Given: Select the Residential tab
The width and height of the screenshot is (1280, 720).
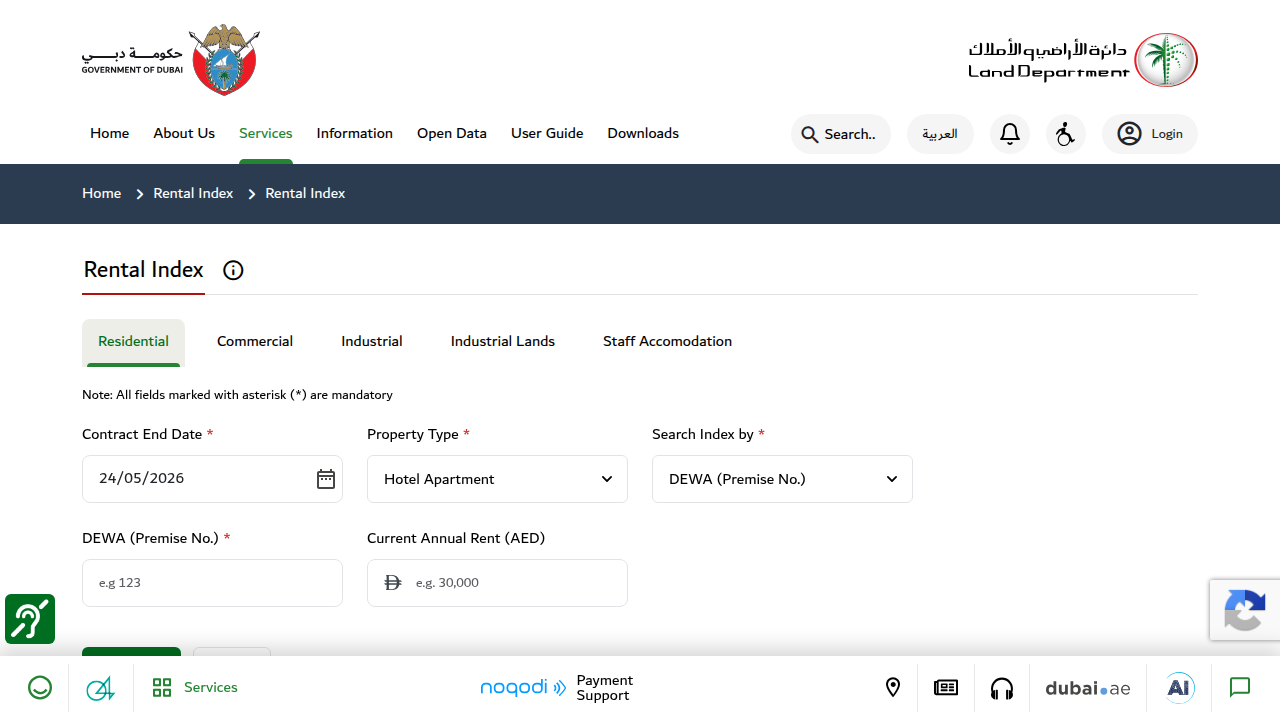Looking at the screenshot, I should [133, 342].
